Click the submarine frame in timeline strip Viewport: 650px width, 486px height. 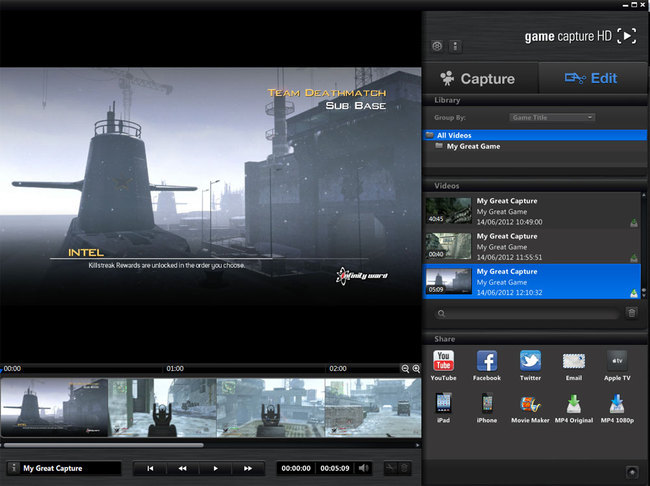(x=54, y=407)
